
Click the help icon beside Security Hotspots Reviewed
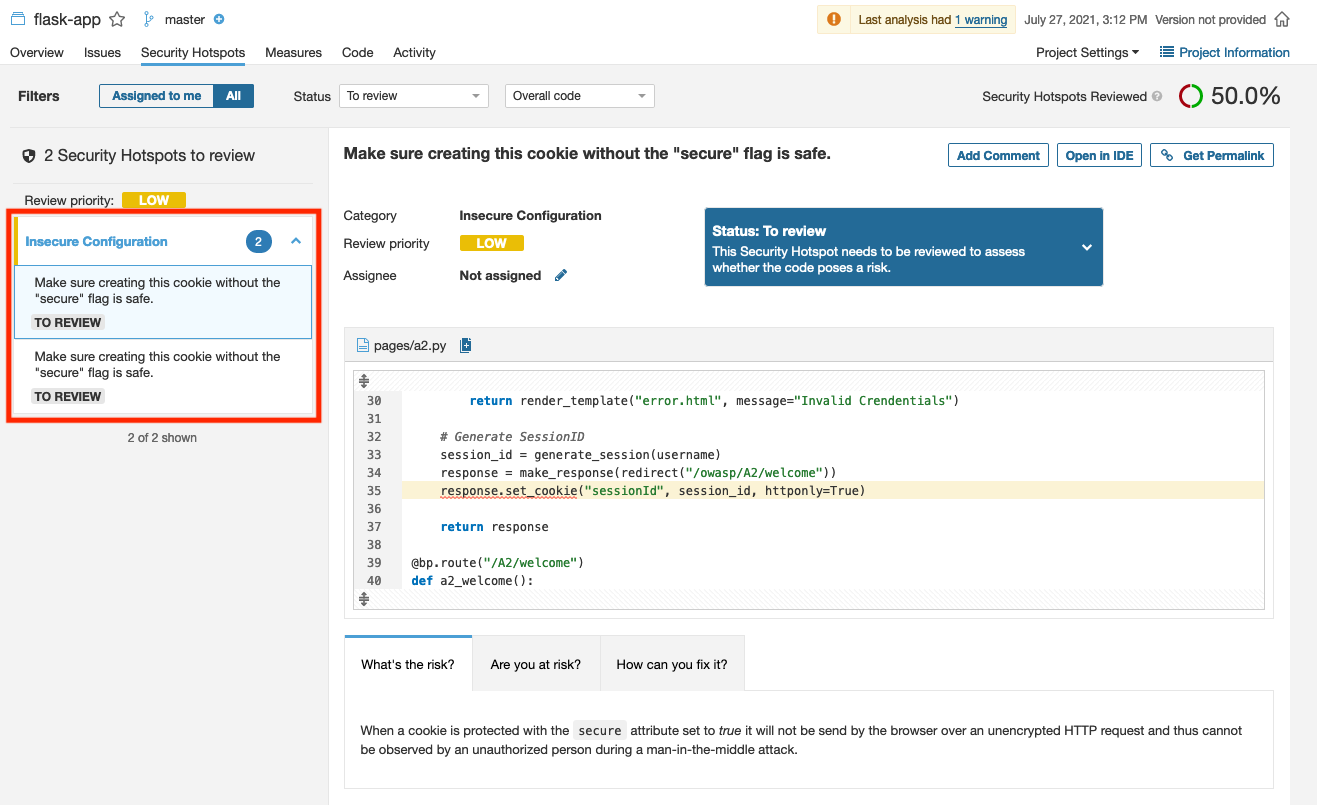tap(1157, 97)
